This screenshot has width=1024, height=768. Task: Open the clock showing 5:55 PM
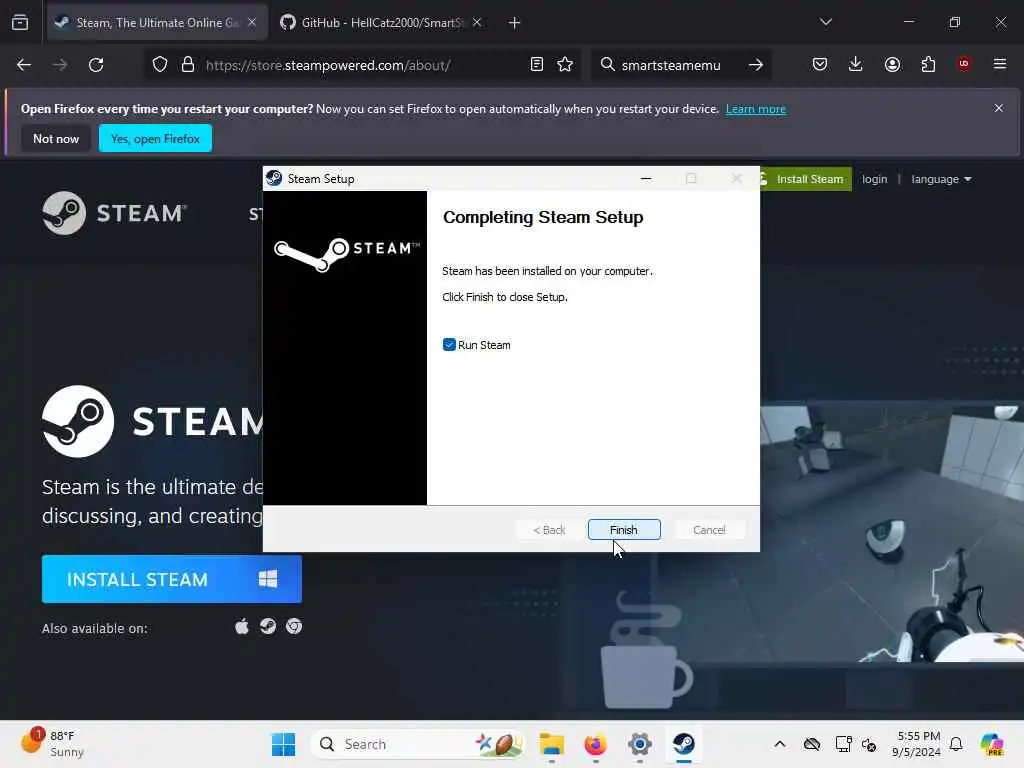pos(918,744)
